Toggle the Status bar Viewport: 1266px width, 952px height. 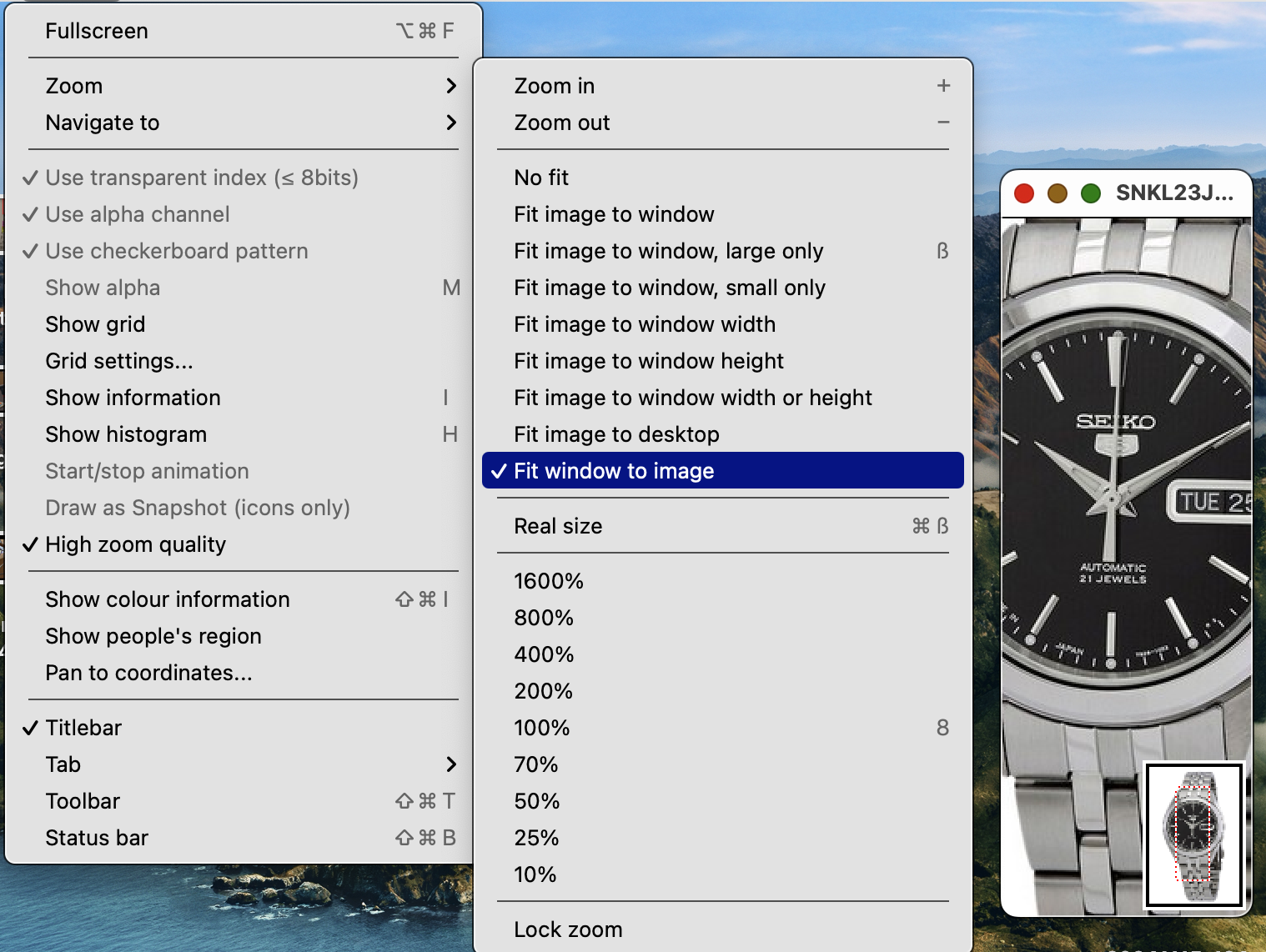coord(97,838)
